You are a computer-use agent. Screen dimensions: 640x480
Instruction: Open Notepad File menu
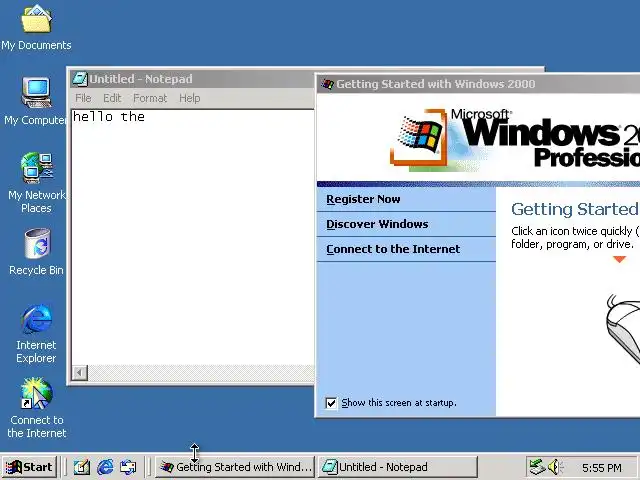pos(83,98)
